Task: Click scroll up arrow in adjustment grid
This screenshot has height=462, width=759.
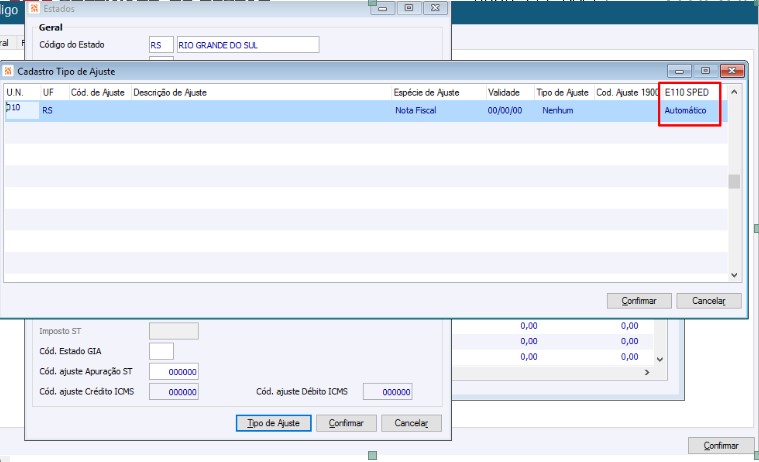Action: (x=734, y=92)
